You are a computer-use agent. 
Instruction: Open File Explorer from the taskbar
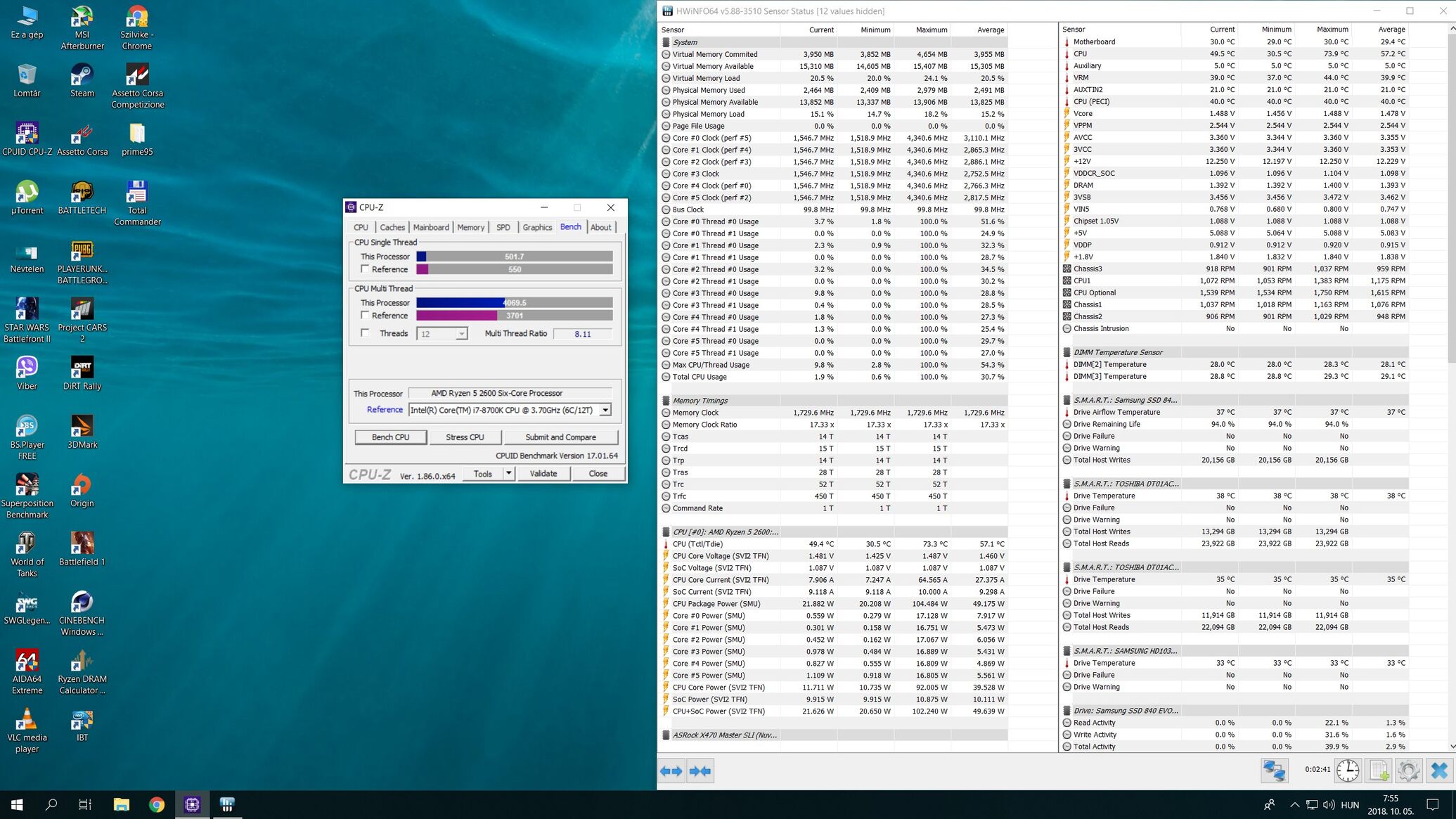[122, 804]
